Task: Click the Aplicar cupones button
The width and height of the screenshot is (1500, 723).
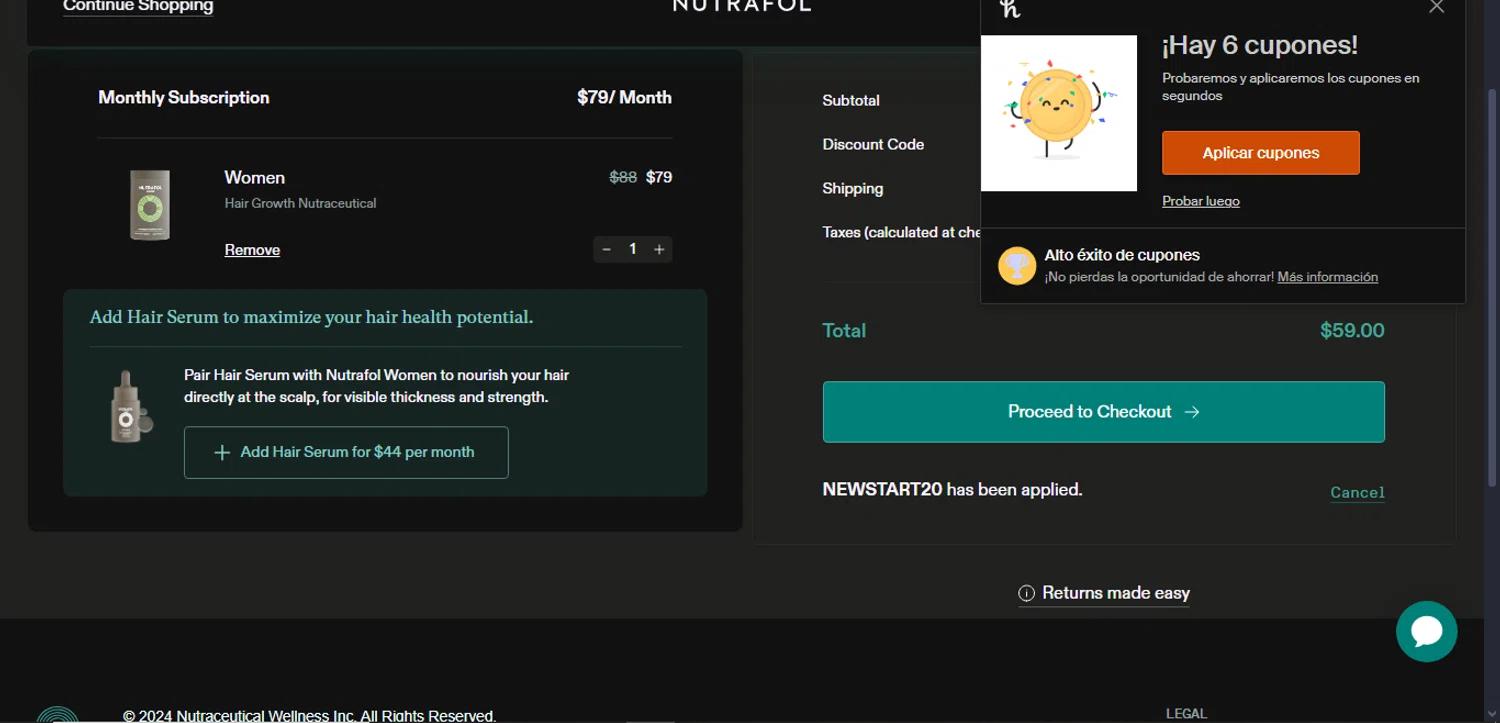Action: (x=1260, y=153)
